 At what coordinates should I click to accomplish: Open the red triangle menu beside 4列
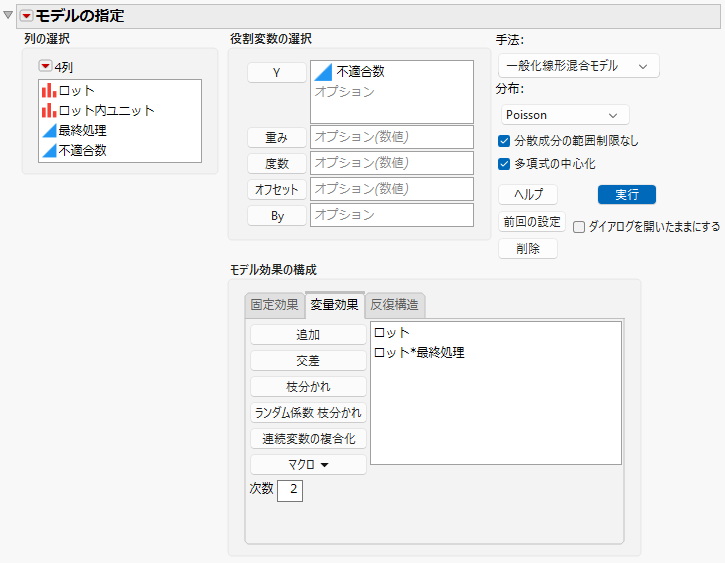click(45, 66)
